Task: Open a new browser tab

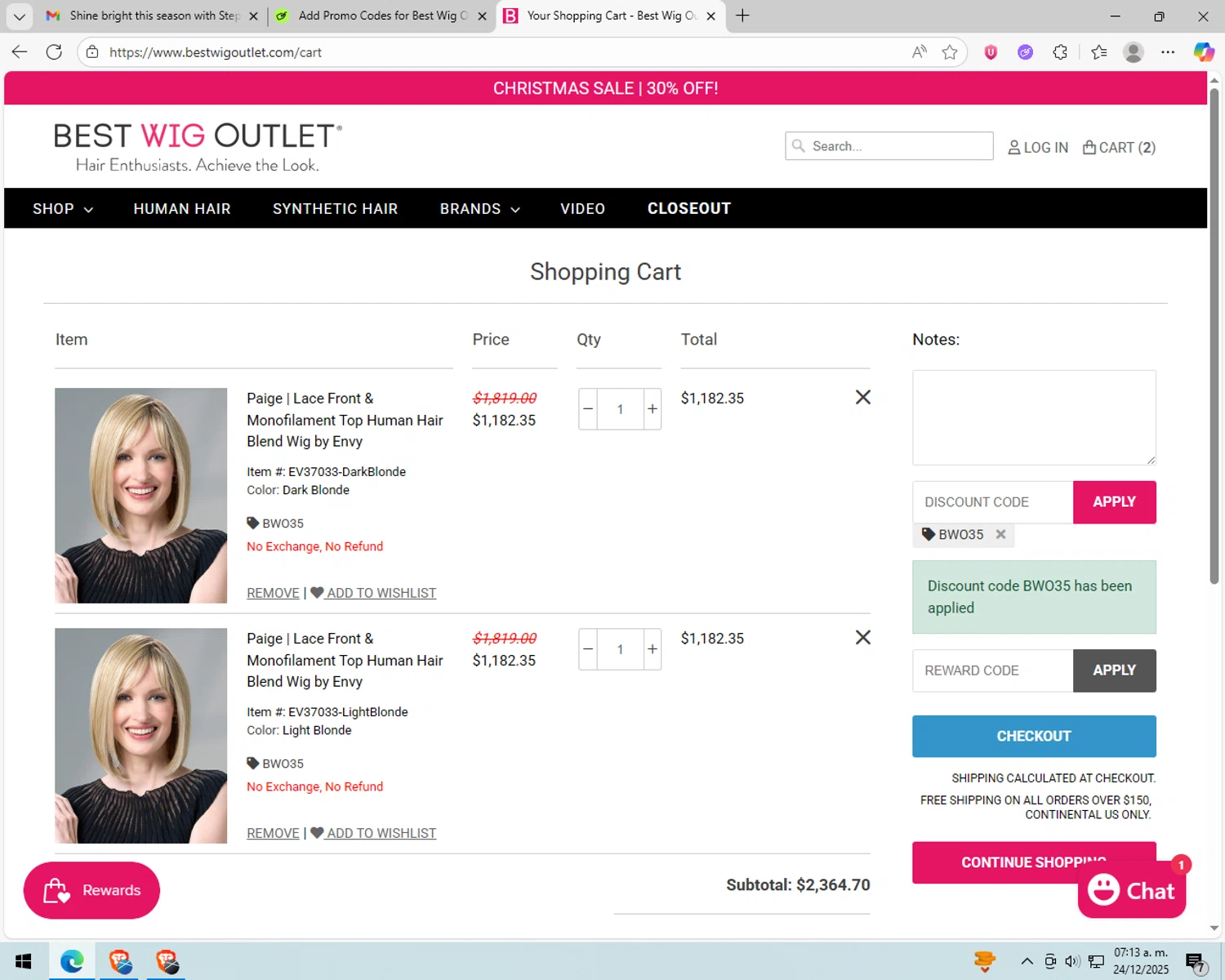Action: coord(742,16)
